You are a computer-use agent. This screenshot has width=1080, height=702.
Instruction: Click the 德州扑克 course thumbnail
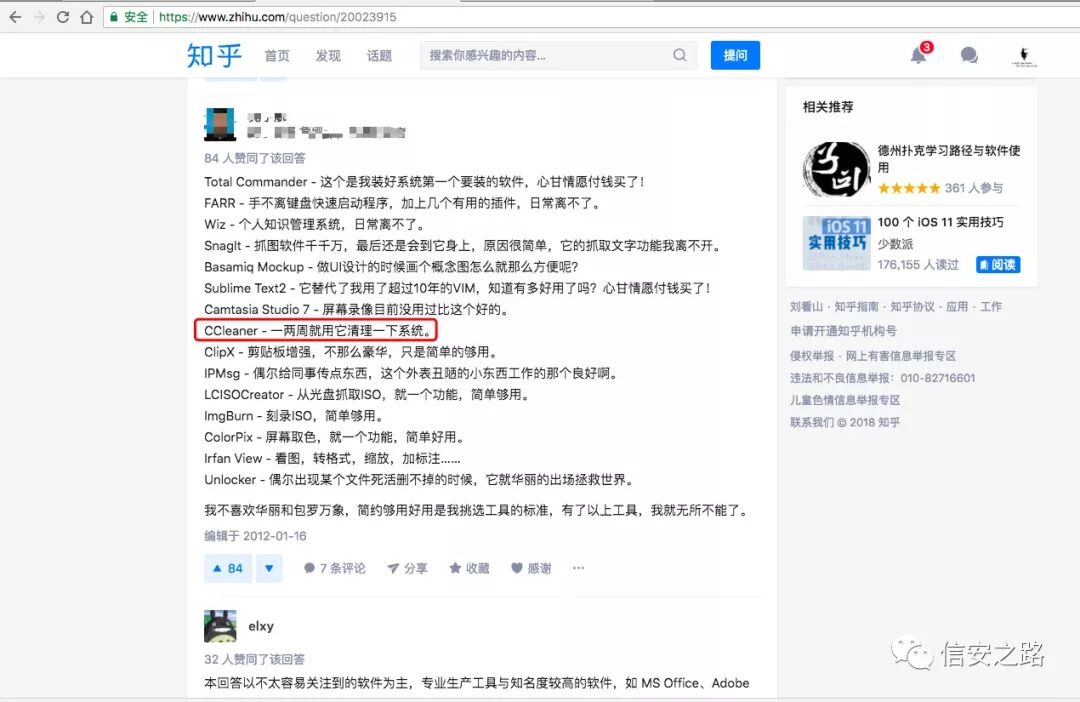coord(837,169)
